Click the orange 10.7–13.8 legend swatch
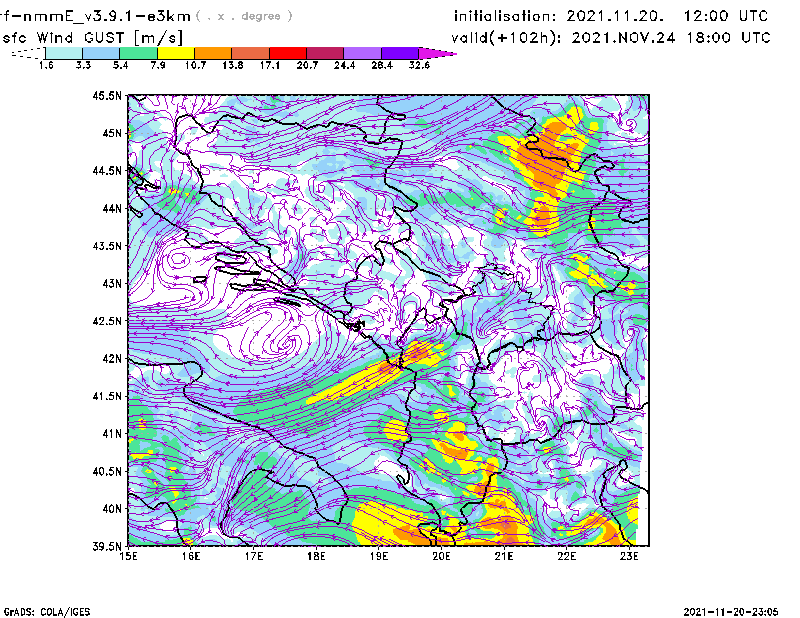Image resolution: width=800 pixels, height=618 pixels. tap(213, 53)
